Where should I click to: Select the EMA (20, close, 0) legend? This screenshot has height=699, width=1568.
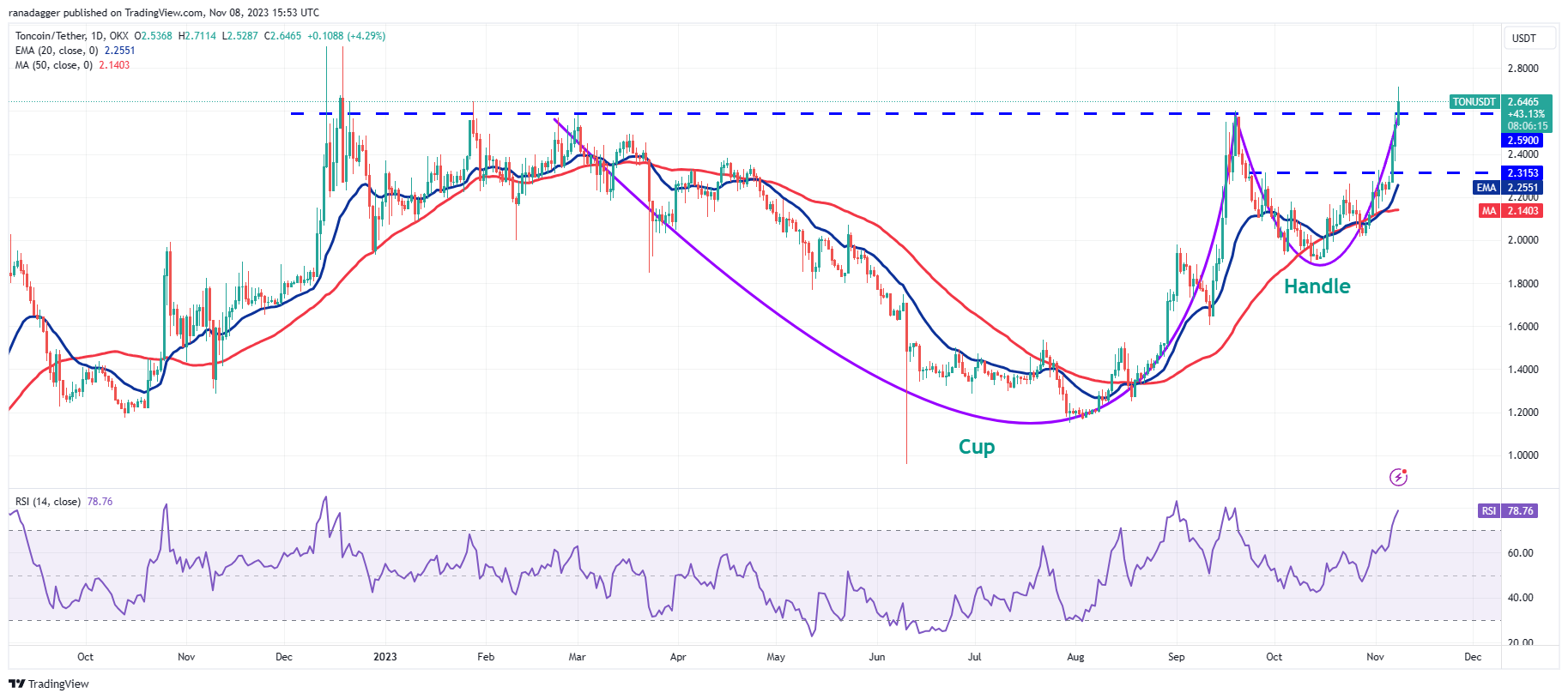(x=55, y=51)
